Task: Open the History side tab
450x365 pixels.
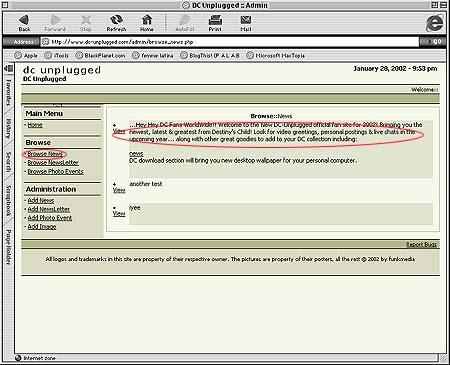Action: pos(8,129)
